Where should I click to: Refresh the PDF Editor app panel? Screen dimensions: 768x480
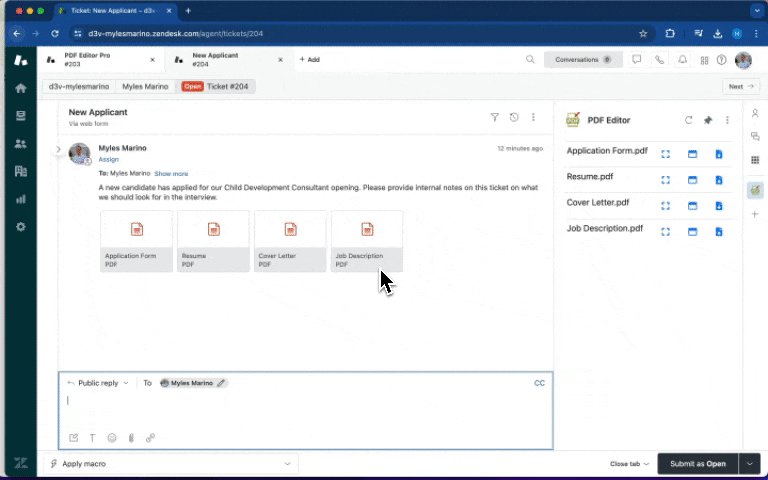pos(688,120)
